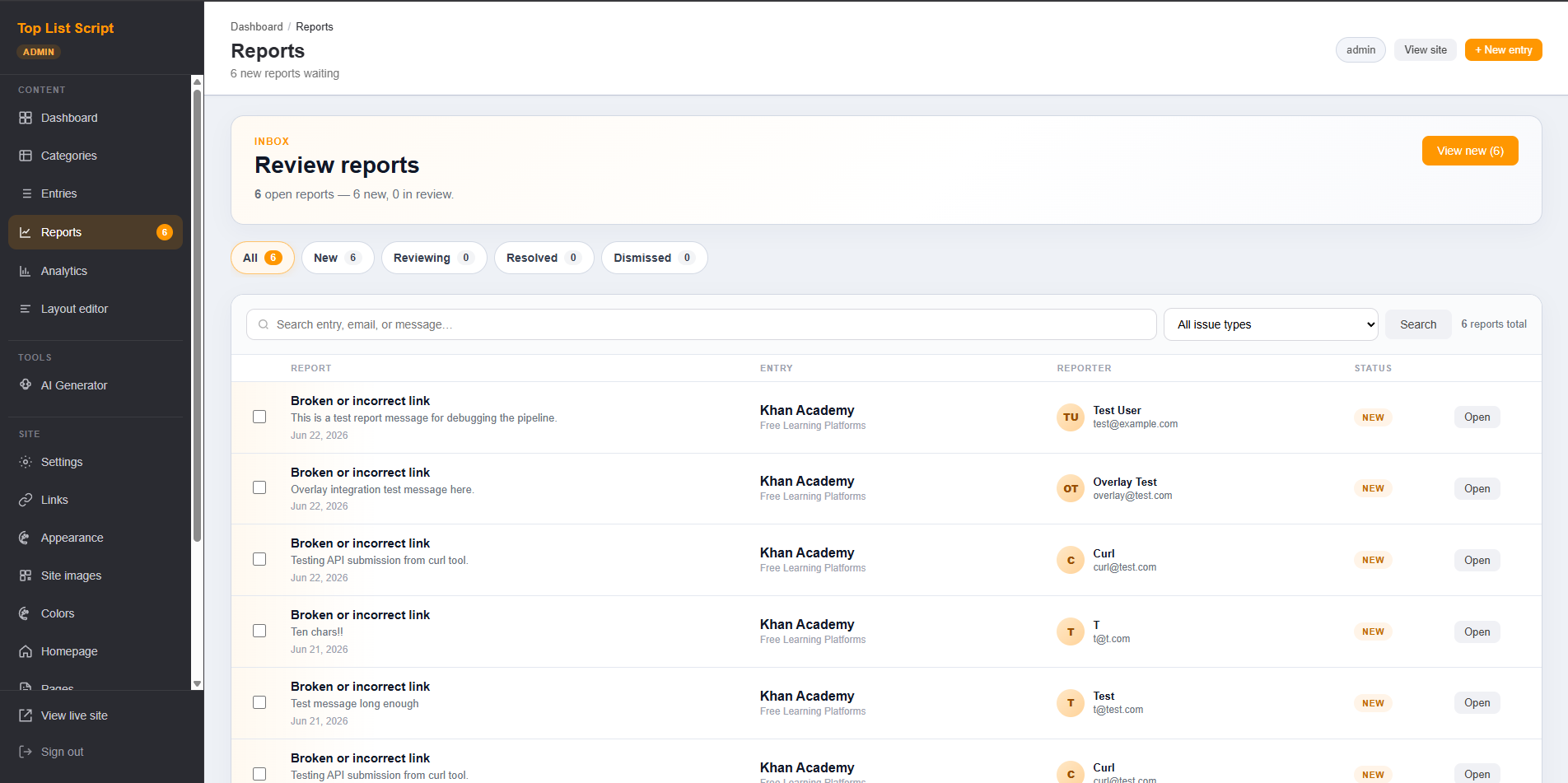
Task: Click the Links chain icon
Action: 26,500
